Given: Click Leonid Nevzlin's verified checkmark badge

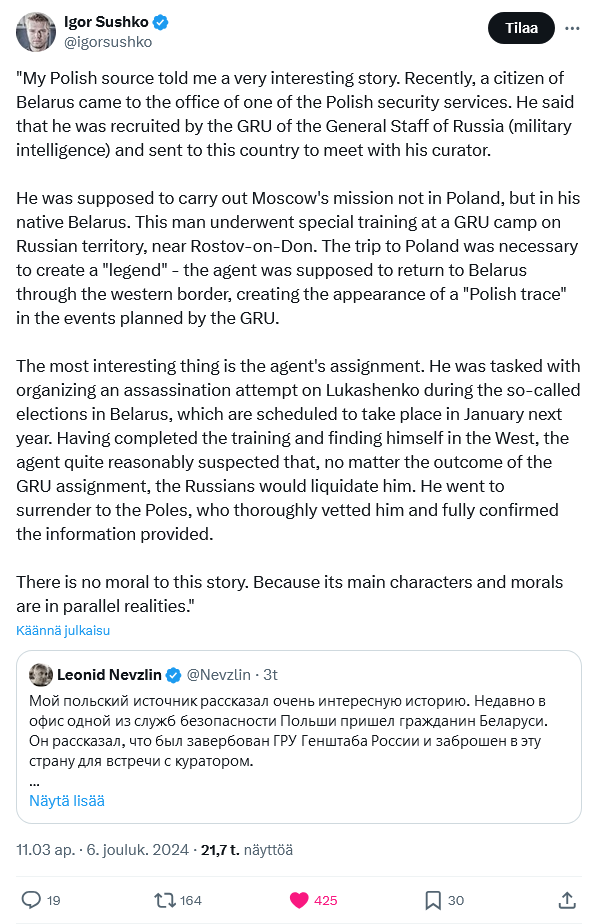Looking at the screenshot, I should pyautogui.click(x=173, y=675).
